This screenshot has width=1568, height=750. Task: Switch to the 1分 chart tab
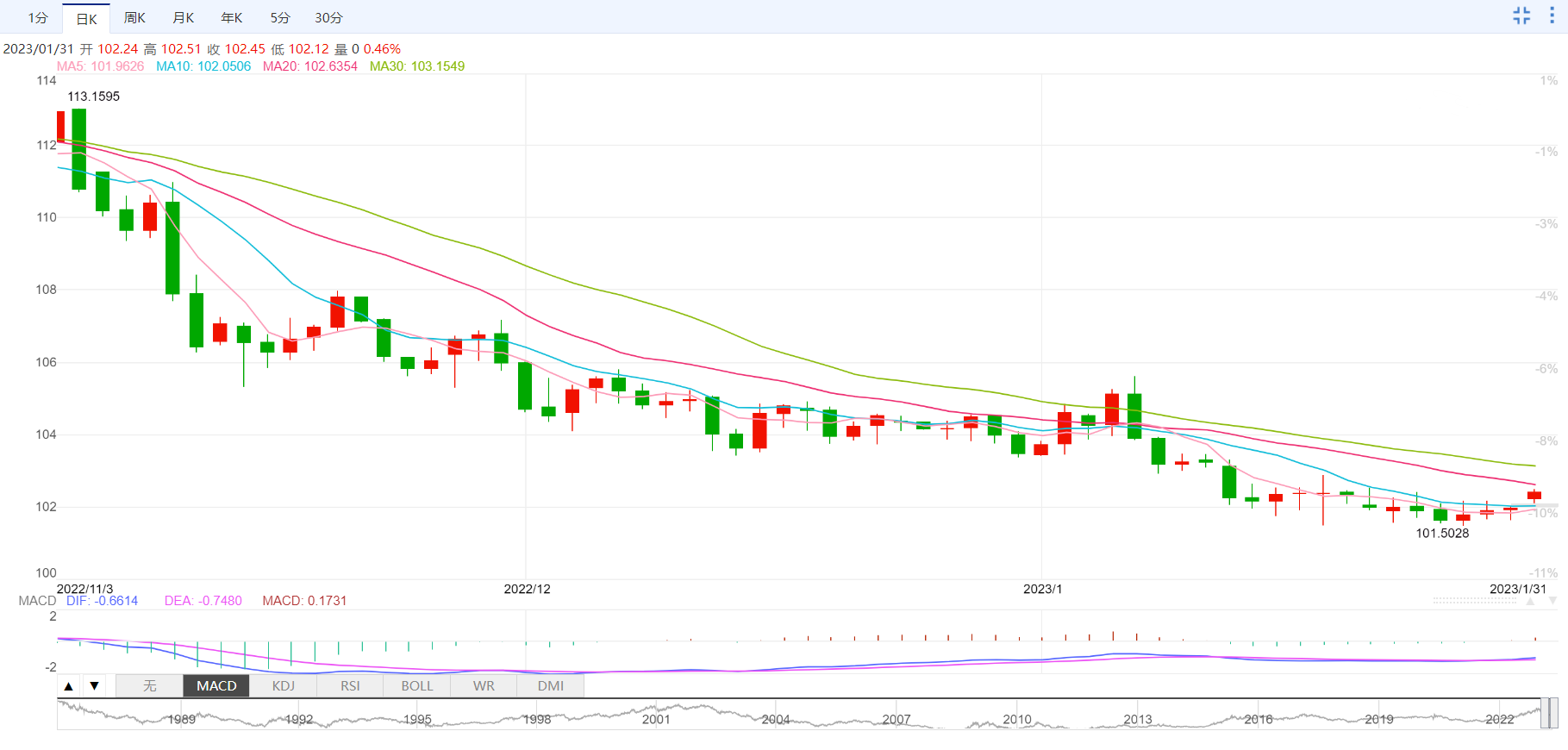pos(38,18)
